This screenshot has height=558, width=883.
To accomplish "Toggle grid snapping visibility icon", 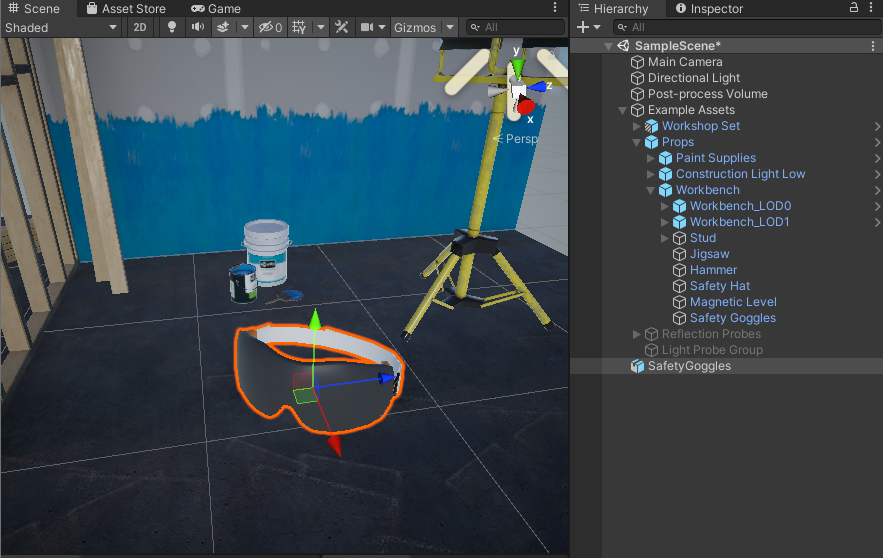I will click(x=298, y=27).
